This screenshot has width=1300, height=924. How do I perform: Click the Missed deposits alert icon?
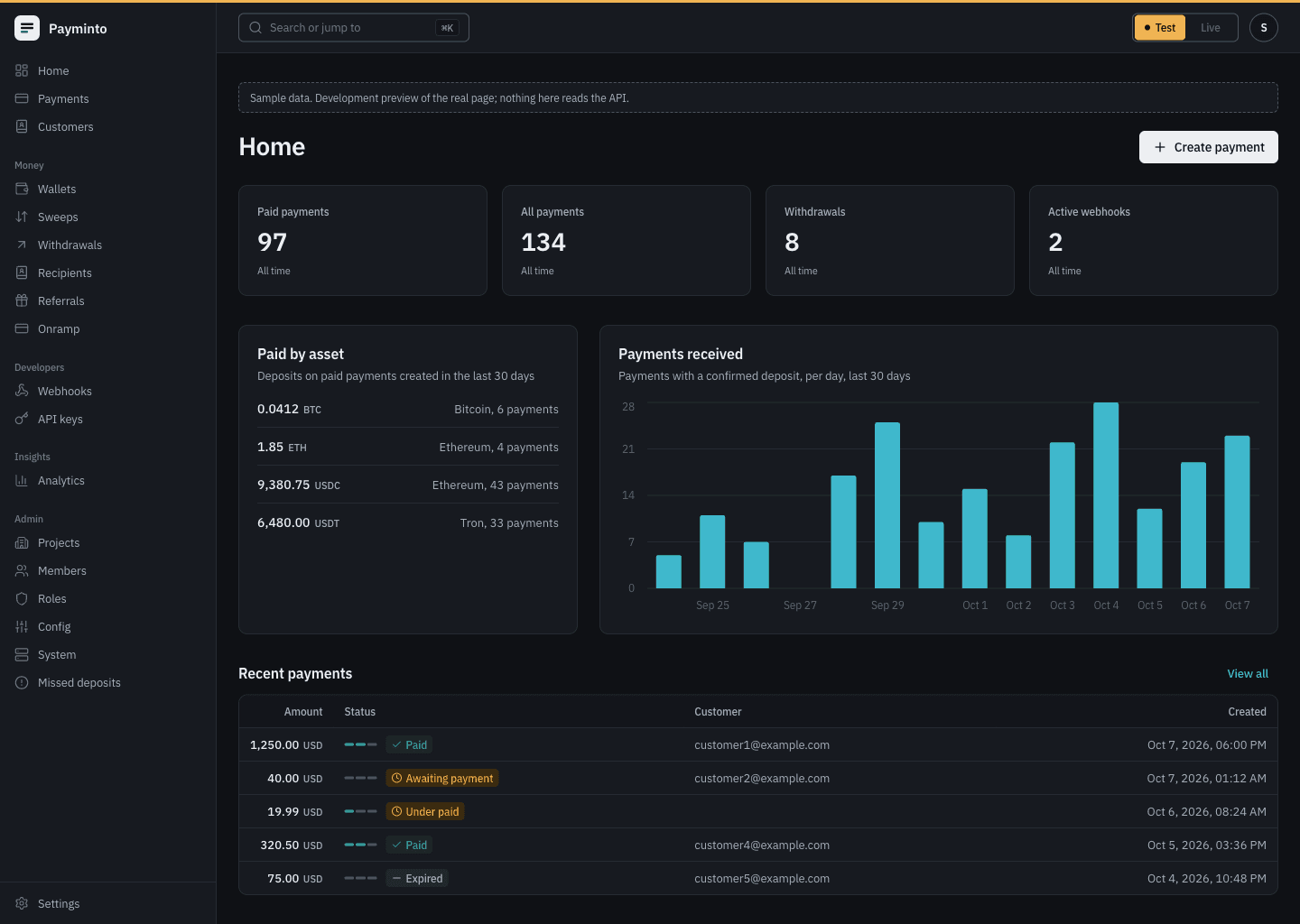click(22, 682)
